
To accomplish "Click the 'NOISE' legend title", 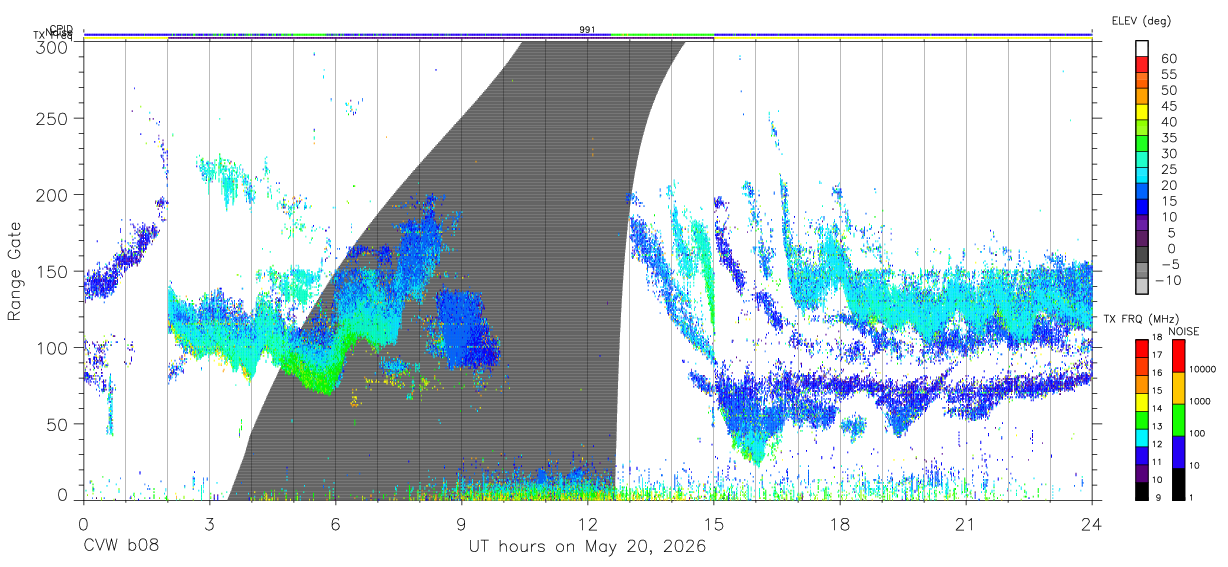I will click(x=1186, y=331).
